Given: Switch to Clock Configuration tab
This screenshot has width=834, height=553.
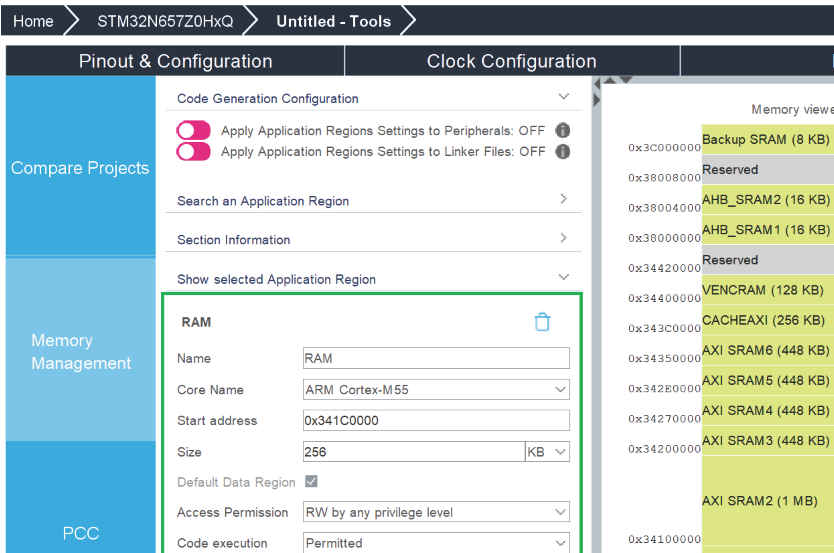Looking at the screenshot, I should (x=512, y=61).
